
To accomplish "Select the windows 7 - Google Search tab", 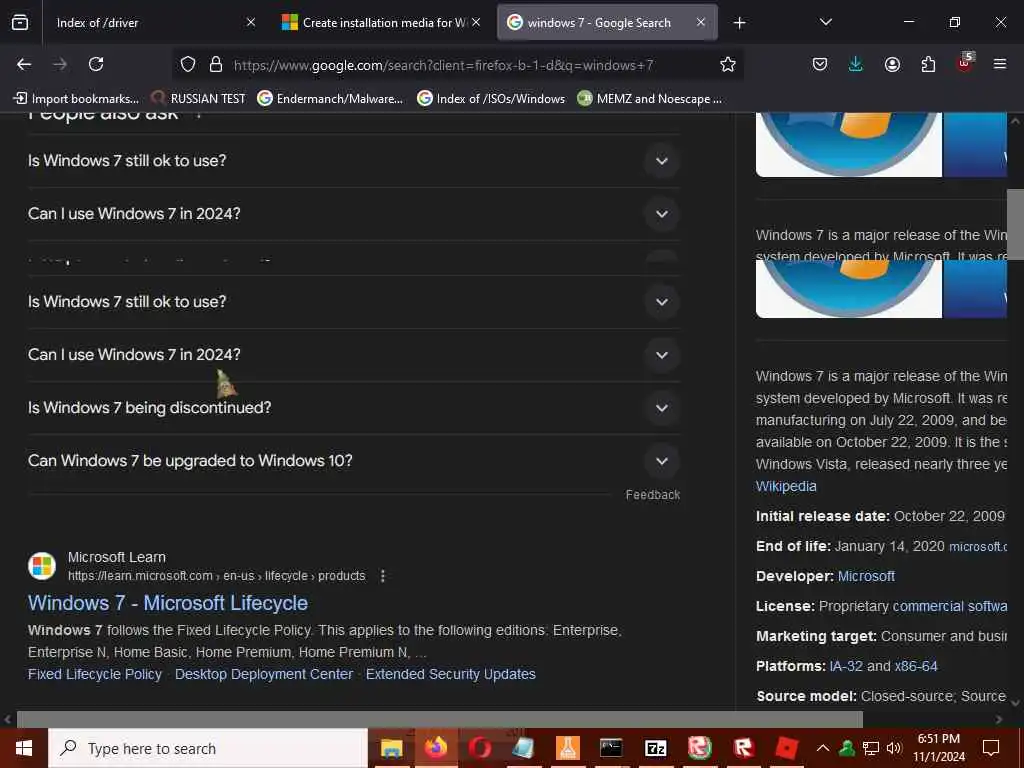I will 607,22.
